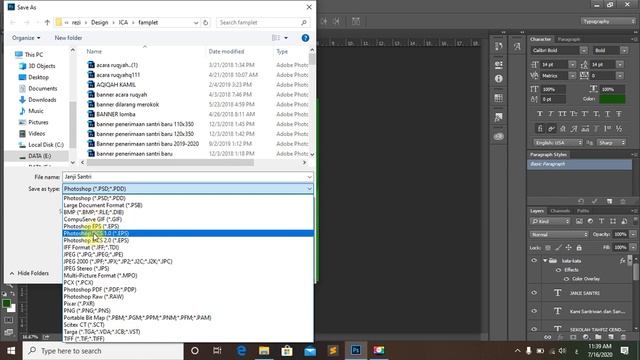Image resolution: width=640 pixels, height=360 pixels.
Task: Refresh the famplet folder listing
Action: click(x=206, y=22)
